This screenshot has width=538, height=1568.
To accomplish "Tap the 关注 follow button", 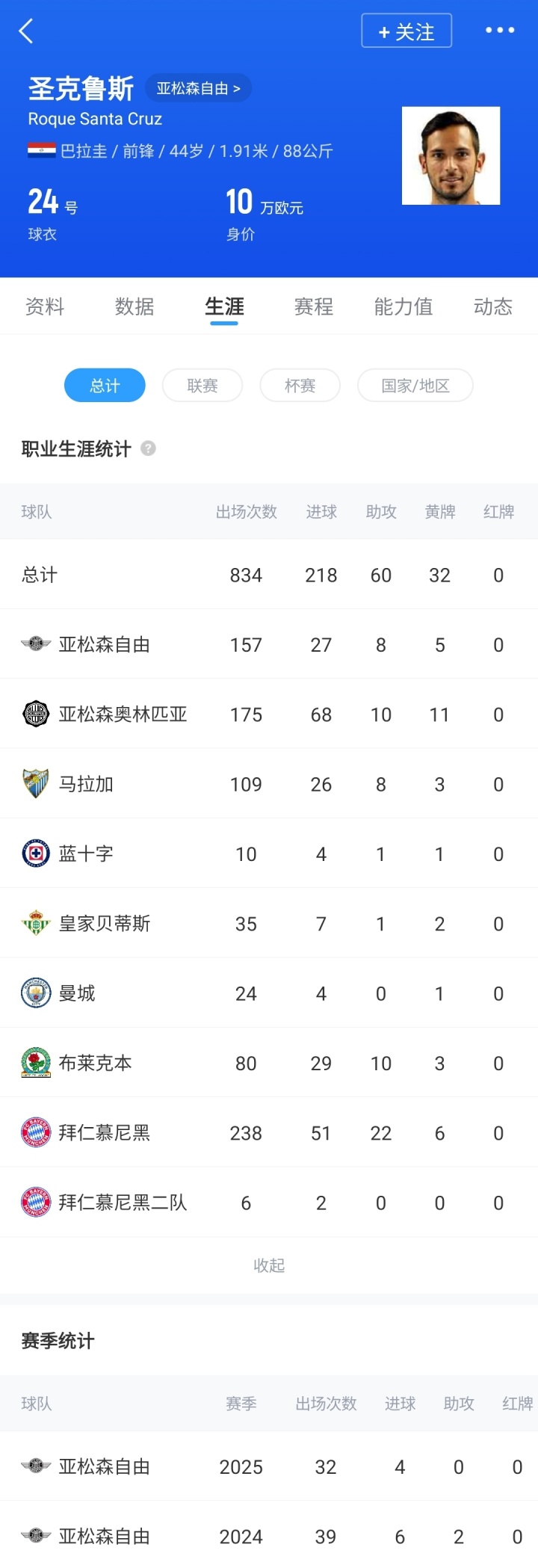I will (x=406, y=31).
